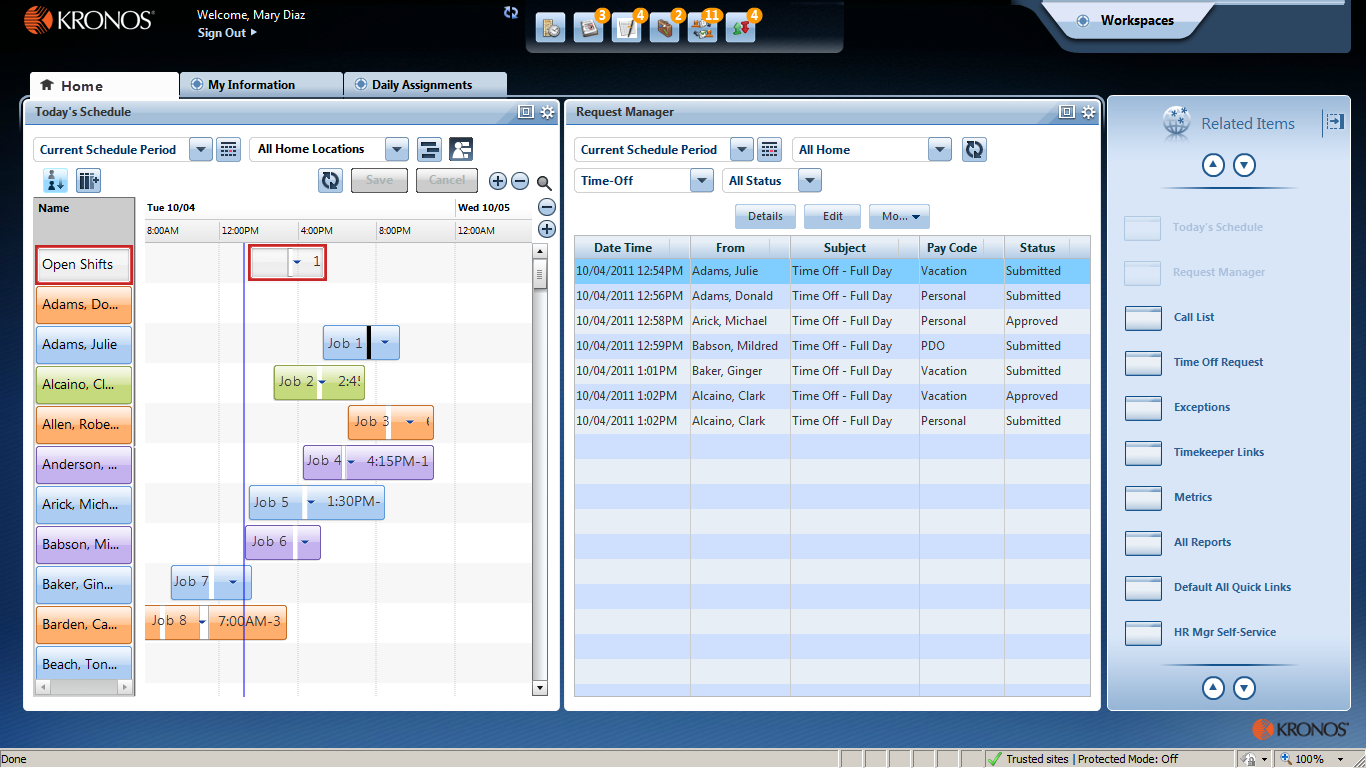1366x768 pixels.
Task: Click the sort employees icon
Action: point(54,181)
